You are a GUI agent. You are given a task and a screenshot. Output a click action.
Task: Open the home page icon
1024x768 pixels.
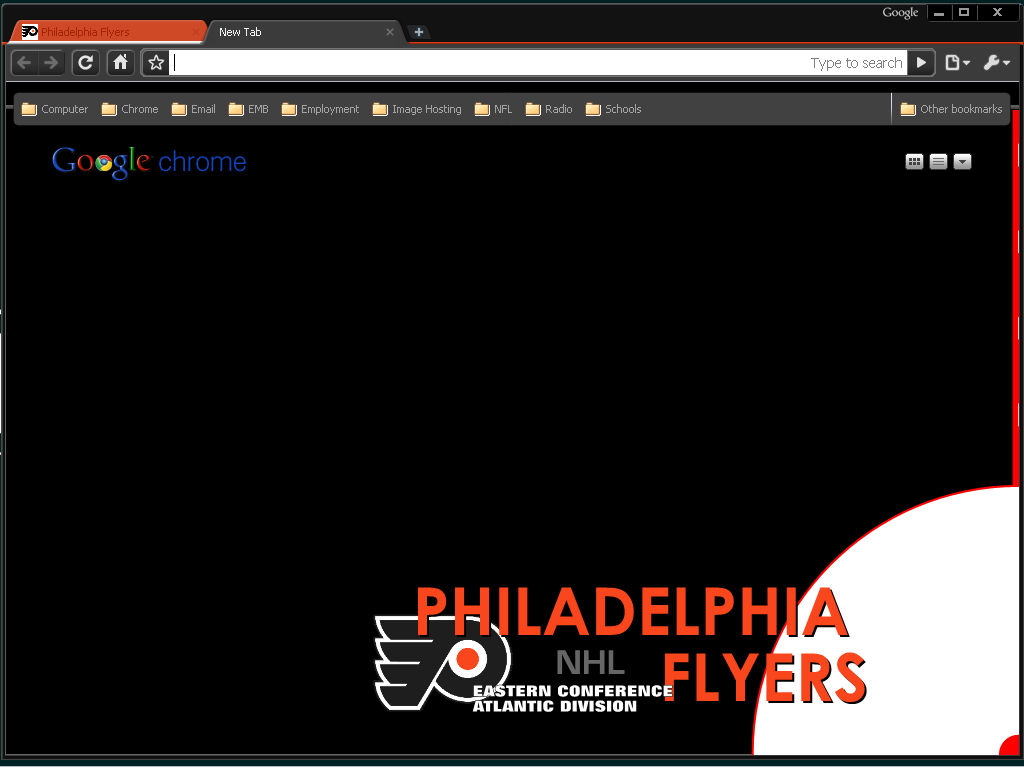(119, 62)
